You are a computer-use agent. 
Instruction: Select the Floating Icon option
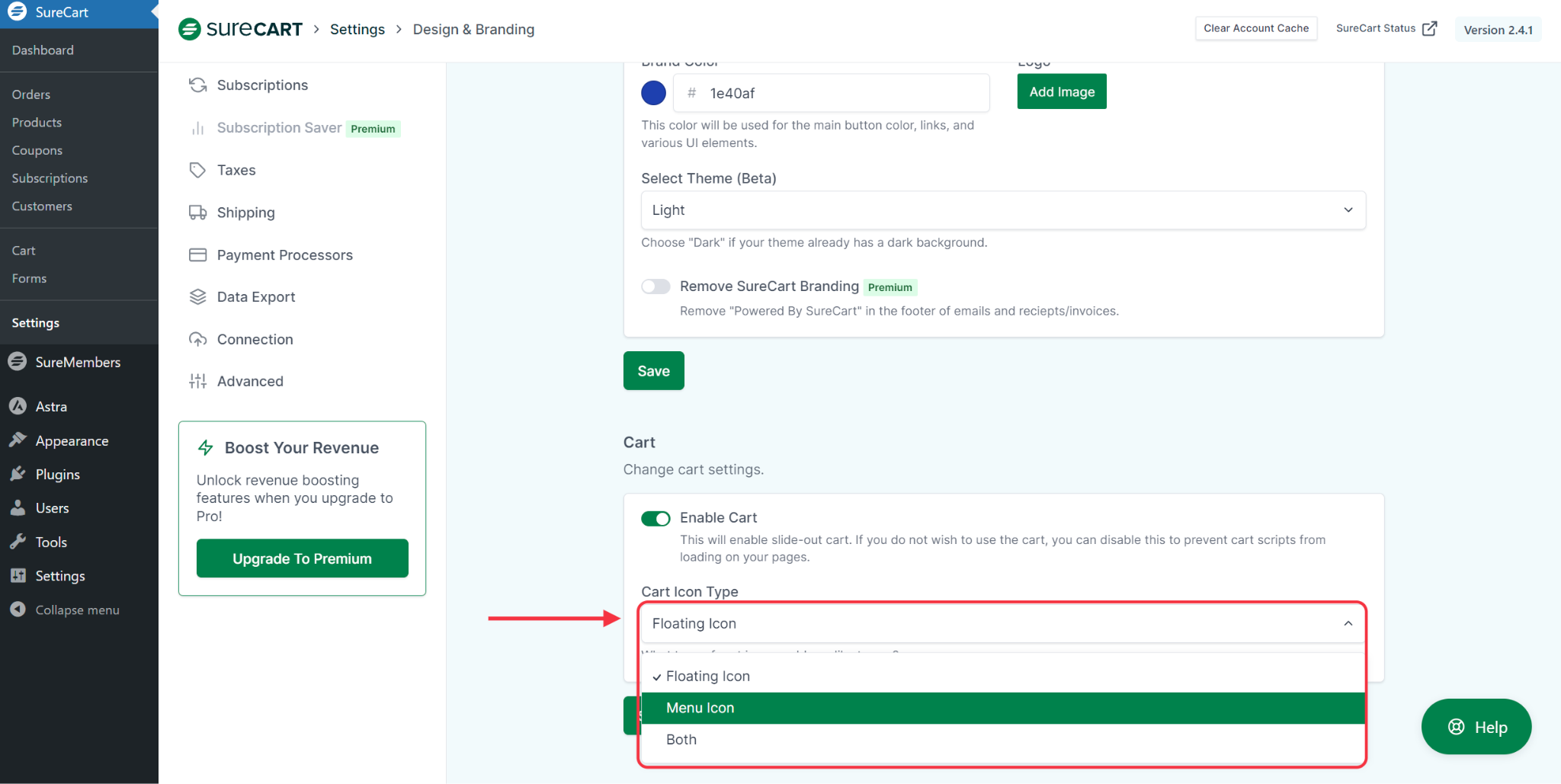pyautogui.click(x=1003, y=677)
